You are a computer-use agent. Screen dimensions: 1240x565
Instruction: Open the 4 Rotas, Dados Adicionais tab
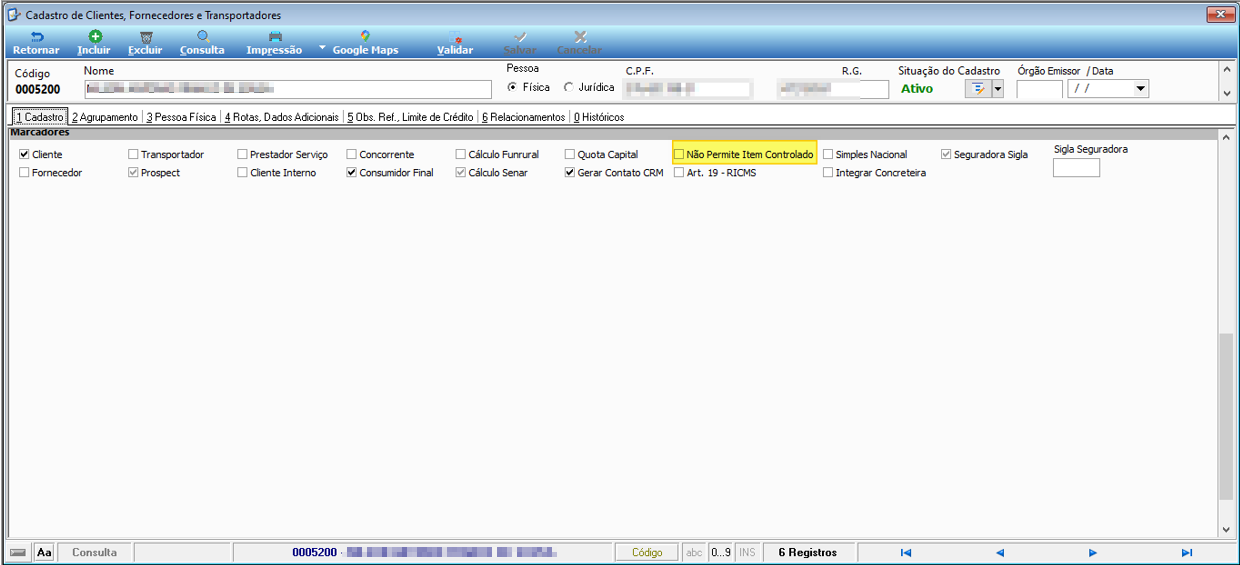point(282,117)
